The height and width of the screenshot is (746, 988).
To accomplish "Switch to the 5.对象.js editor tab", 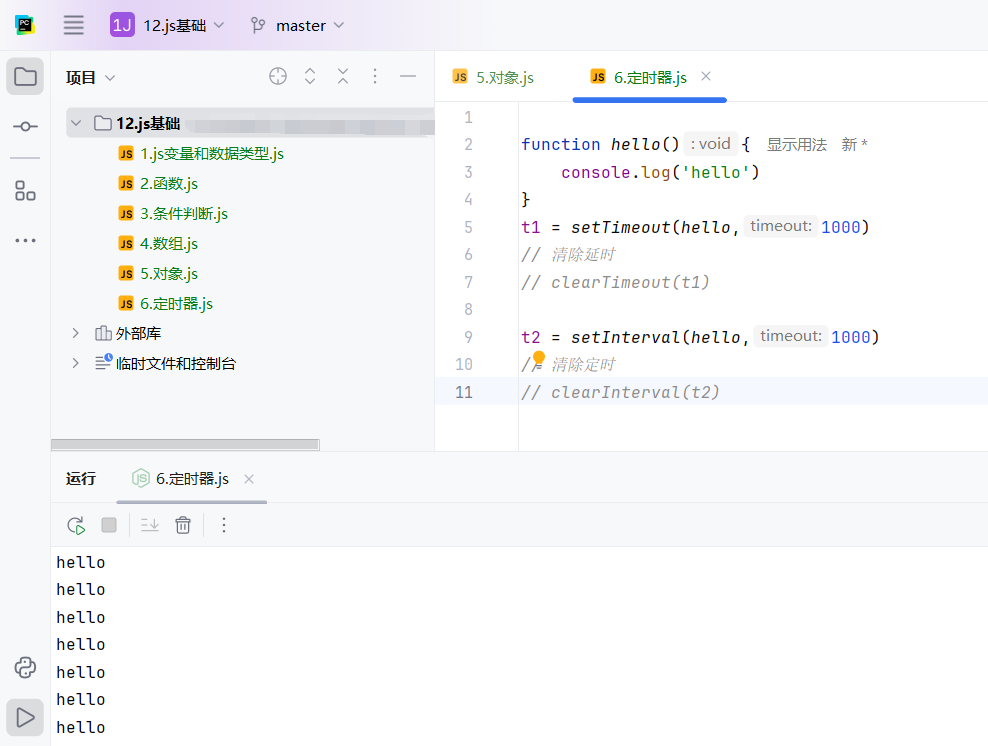I will pyautogui.click(x=494, y=77).
